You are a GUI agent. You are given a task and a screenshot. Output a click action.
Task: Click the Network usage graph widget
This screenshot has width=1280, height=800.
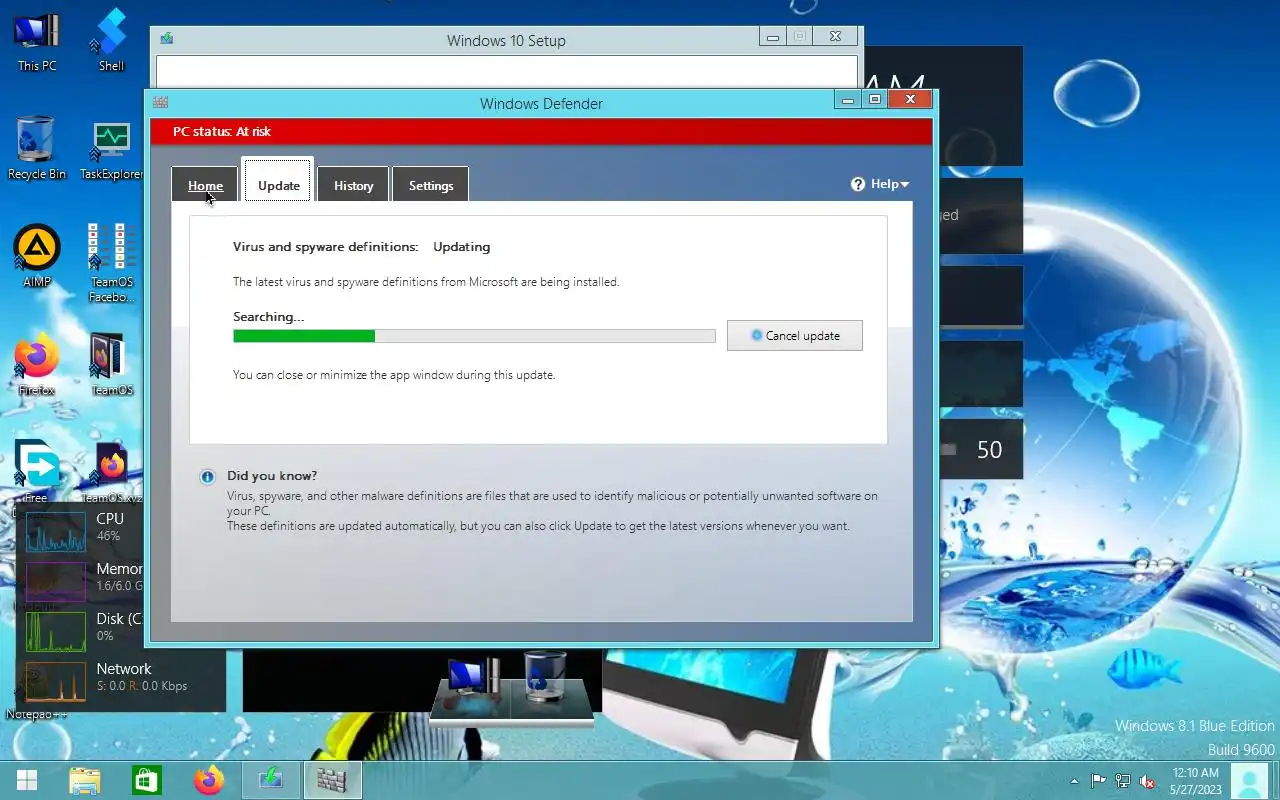pyautogui.click(x=56, y=681)
